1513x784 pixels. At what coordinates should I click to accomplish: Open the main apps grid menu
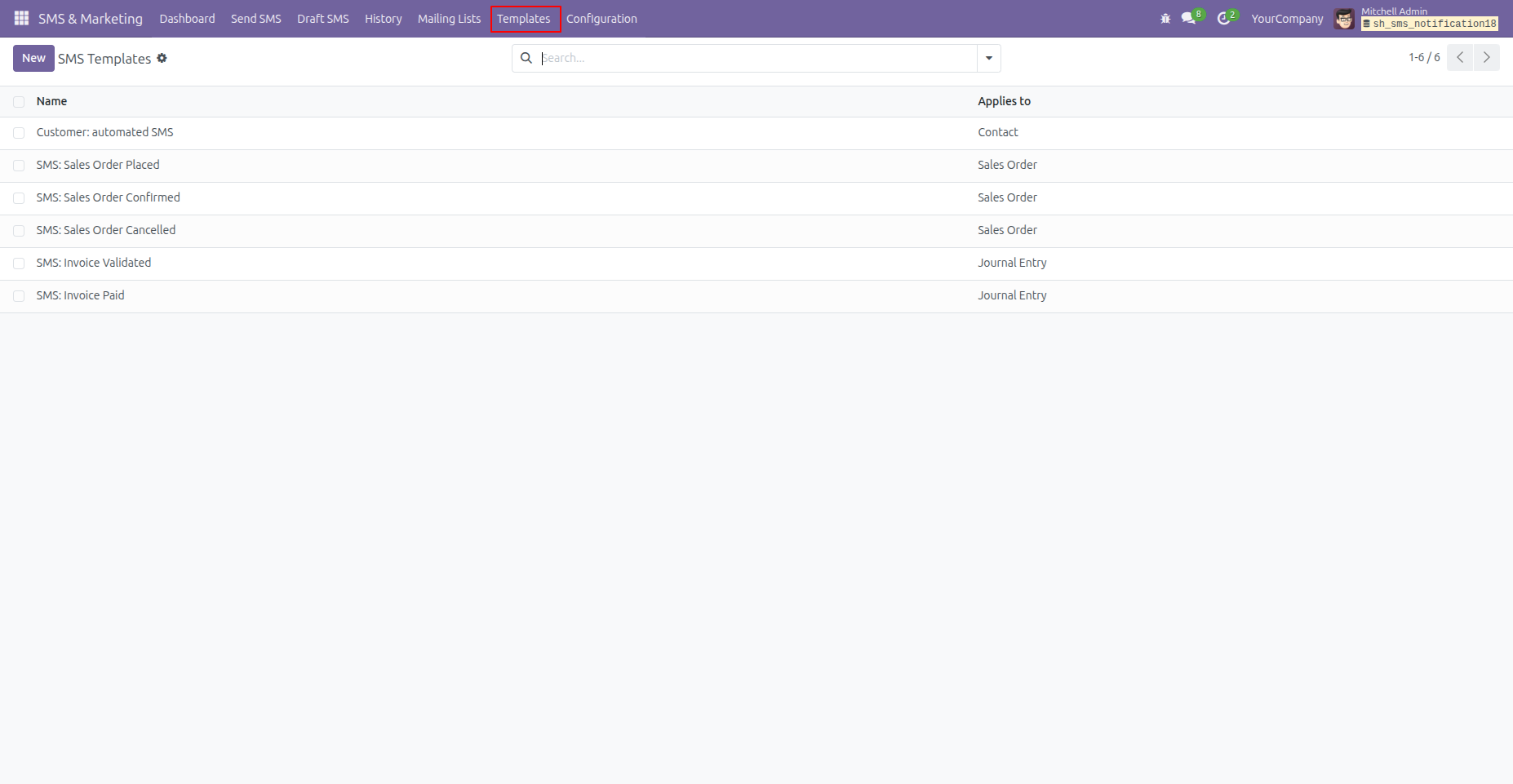(x=21, y=18)
